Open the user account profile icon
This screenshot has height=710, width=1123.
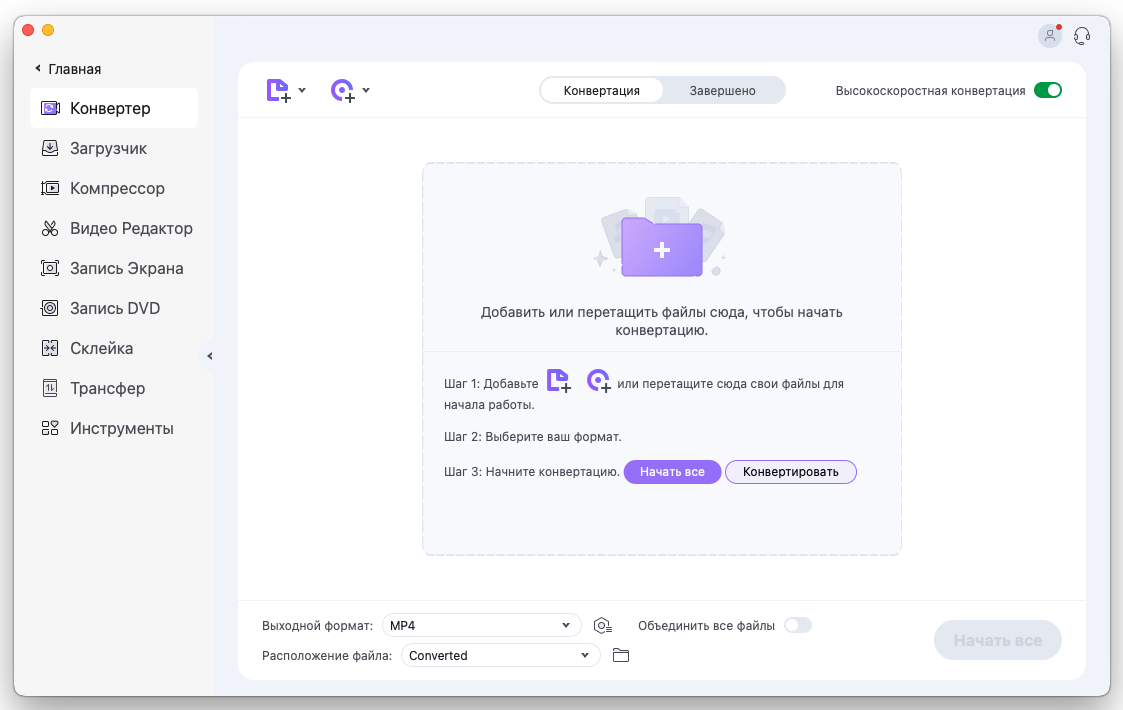(1049, 36)
